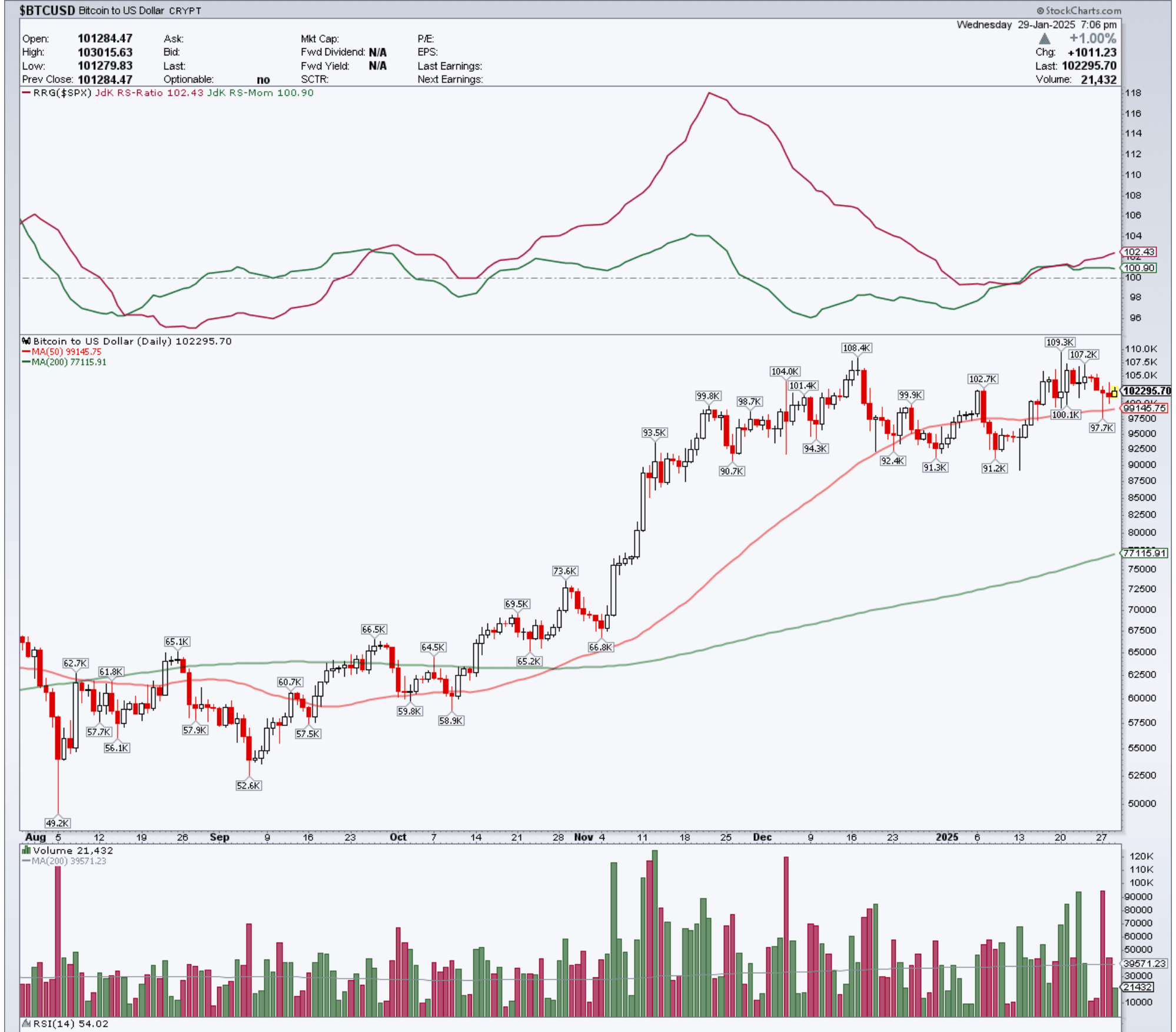Click the candlestick icon beside Bitcoin to US Dollar (Daily)
This screenshot has width=1176, height=1032.
click(26, 341)
